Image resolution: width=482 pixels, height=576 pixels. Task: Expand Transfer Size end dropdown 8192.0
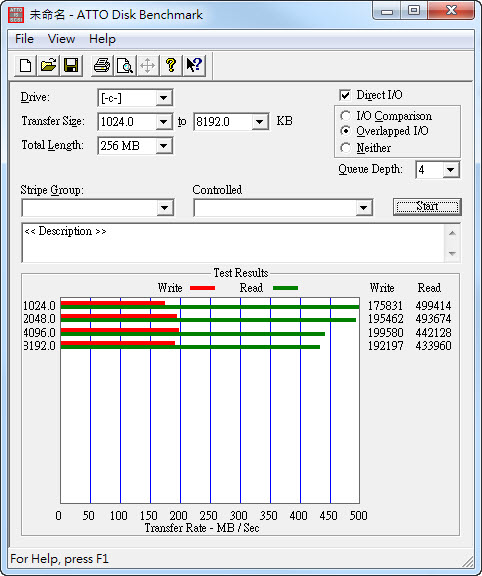click(x=259, y=122)
